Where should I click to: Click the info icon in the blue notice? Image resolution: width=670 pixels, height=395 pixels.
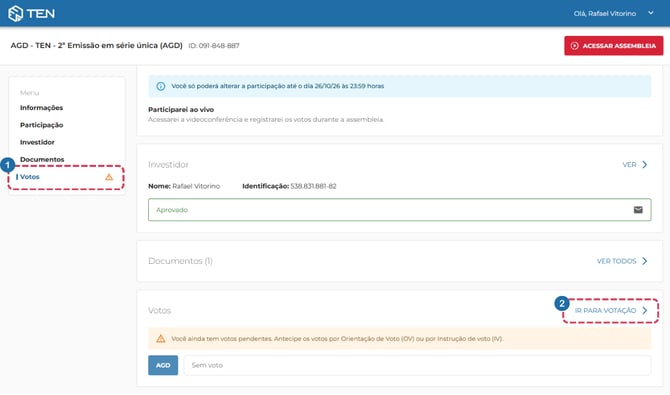pyautogui.click(x=161, y=86)
